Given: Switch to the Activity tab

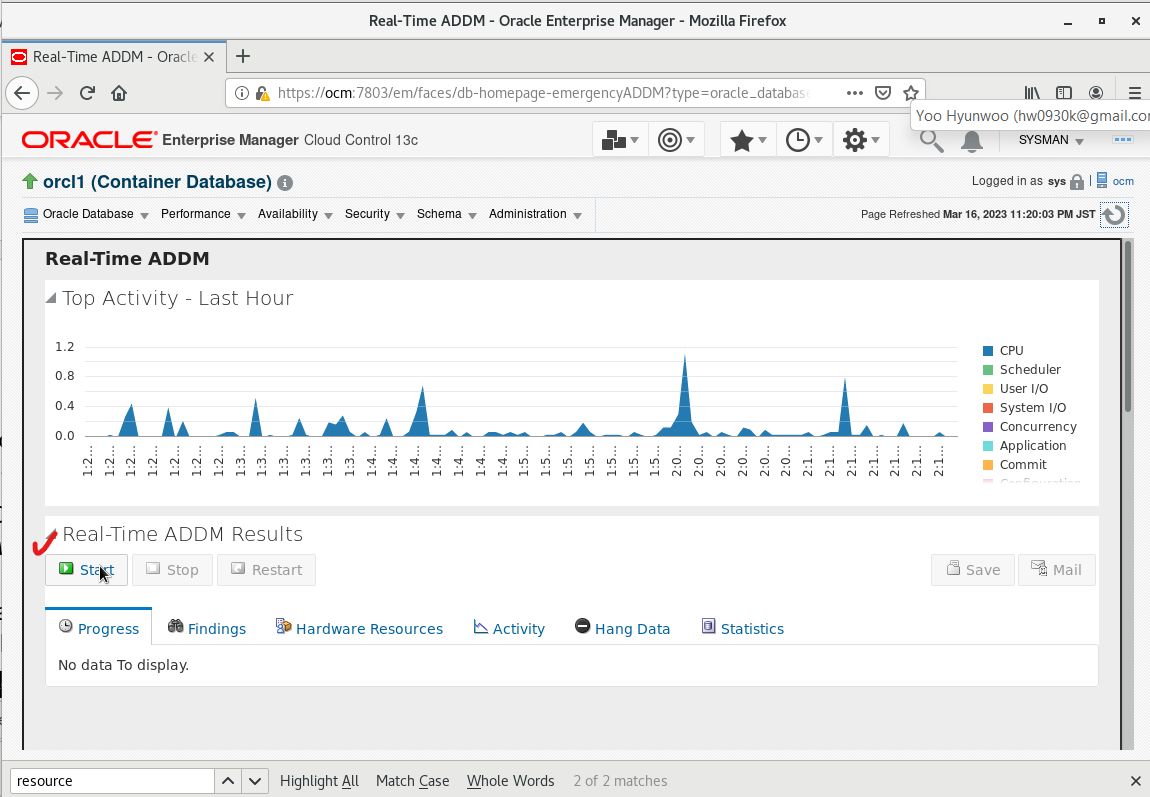Looking at the screenshot, I should (509, 628).
